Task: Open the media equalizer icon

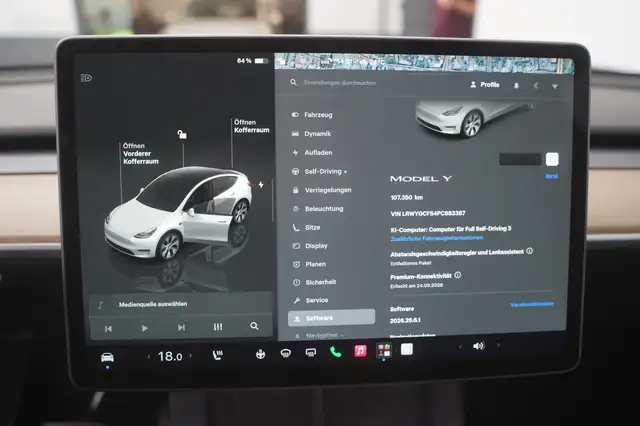Action: [218, 327]
